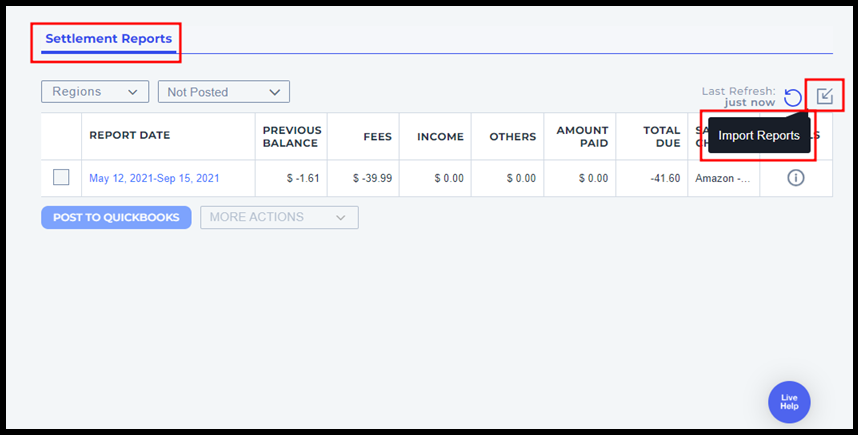The height and width of the screenshot is (435, 858).
Task: Open the May 12, 2021-Sep 15, 2021 report link
Action: coord(154,178)
